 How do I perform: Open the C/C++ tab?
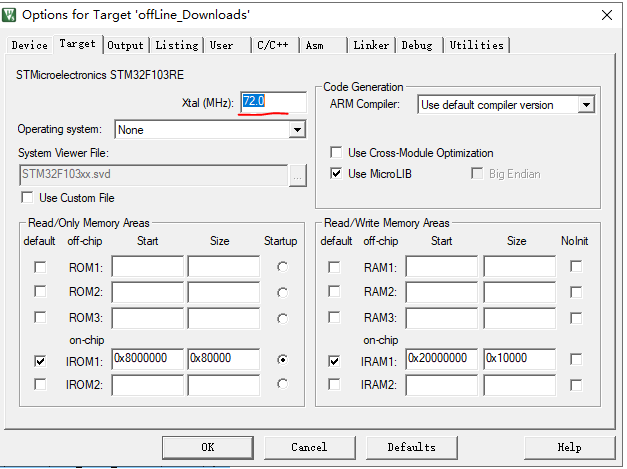coord(273,45)
